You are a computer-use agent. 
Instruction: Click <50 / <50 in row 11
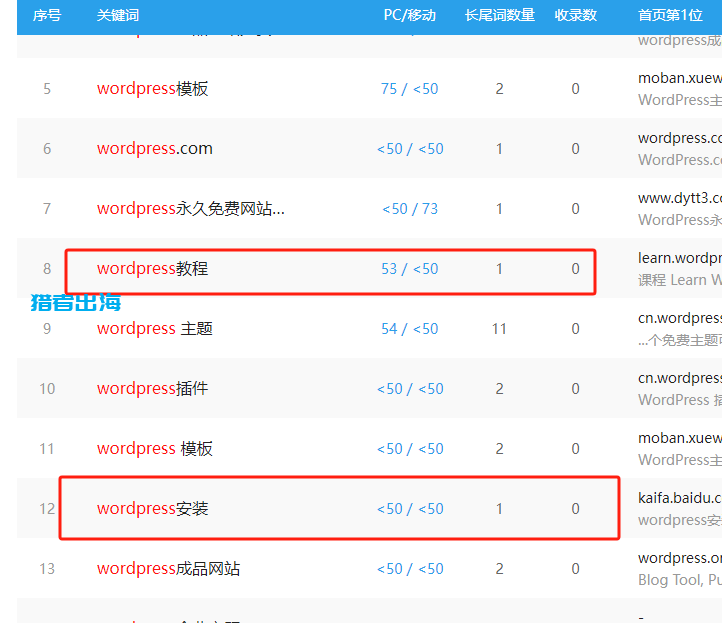[x=410, y=449]
